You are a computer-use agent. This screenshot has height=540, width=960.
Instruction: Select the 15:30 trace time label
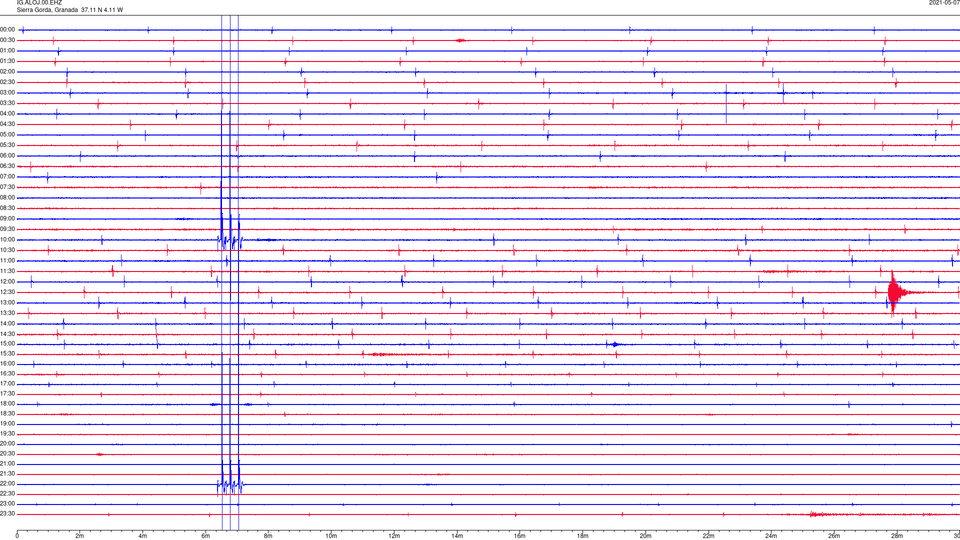[x=8, y=354]
